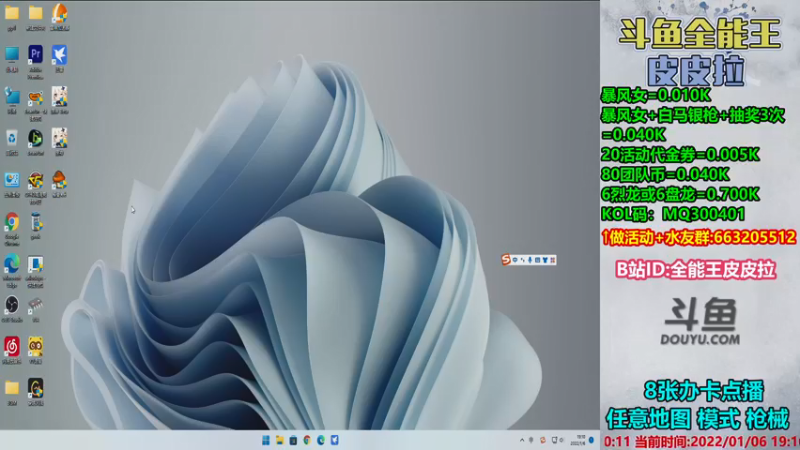Open the red NetEase Cloud Music shortcut
Viewport: 800px width, 450px height.
(x=12, y=347)
